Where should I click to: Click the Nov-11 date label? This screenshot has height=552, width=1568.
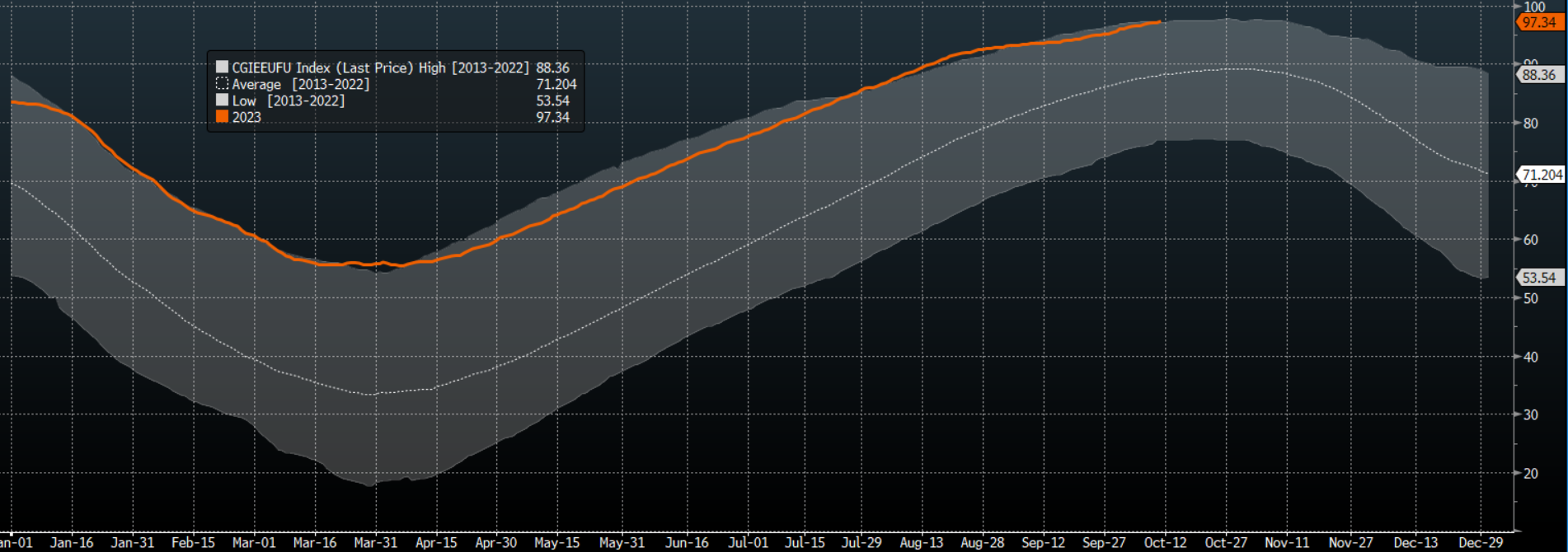1287,542
